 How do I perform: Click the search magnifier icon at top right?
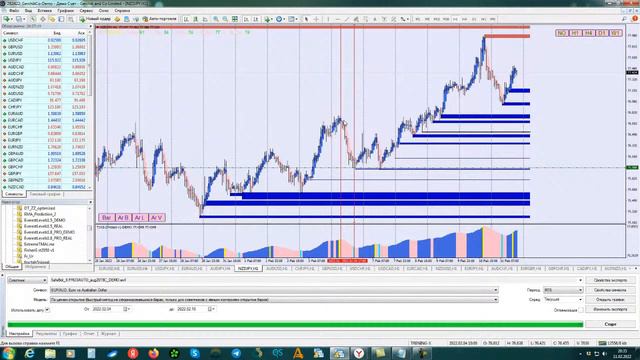click(x=624, y=19)
